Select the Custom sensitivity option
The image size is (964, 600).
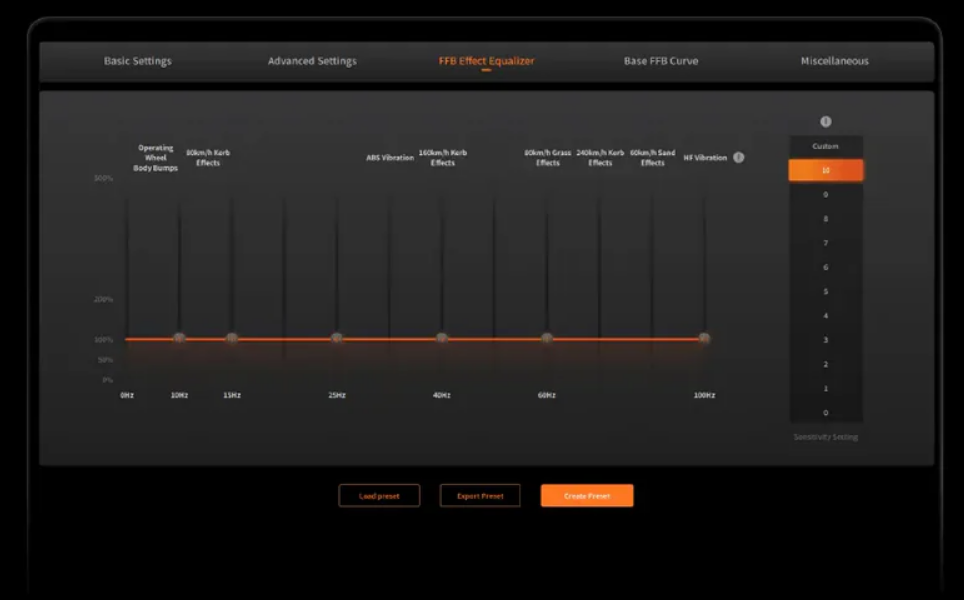[x=826, y=147]
